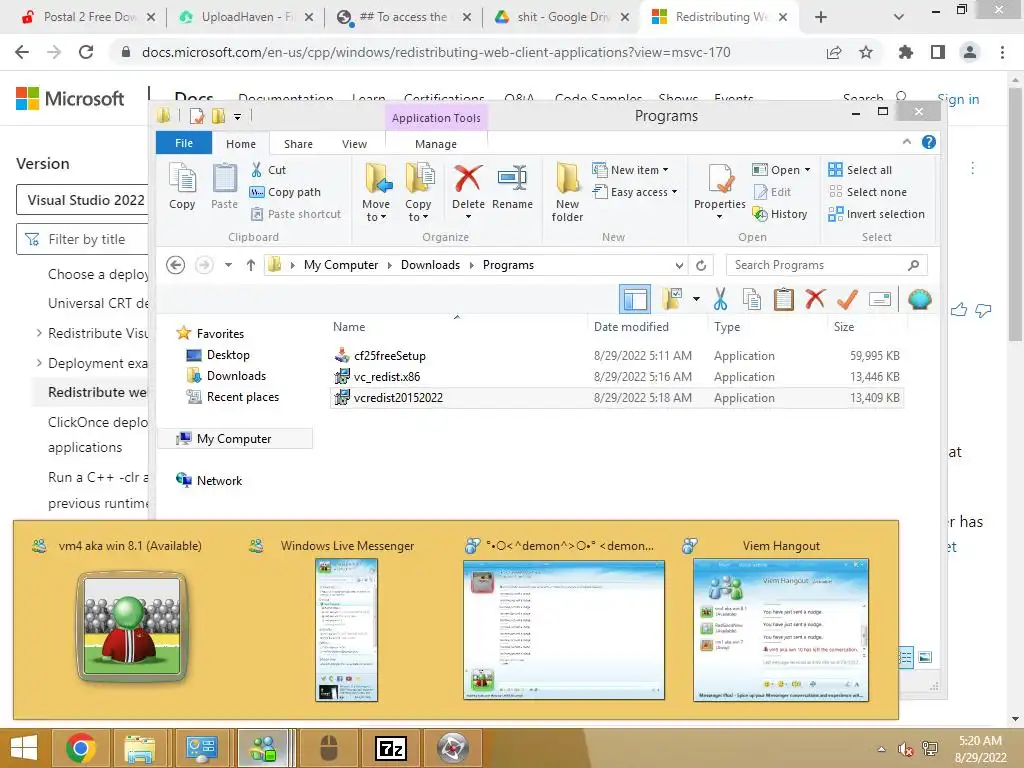Open Chrome tab search dropdown
The image size is (1024, 768).
point(899,17)
